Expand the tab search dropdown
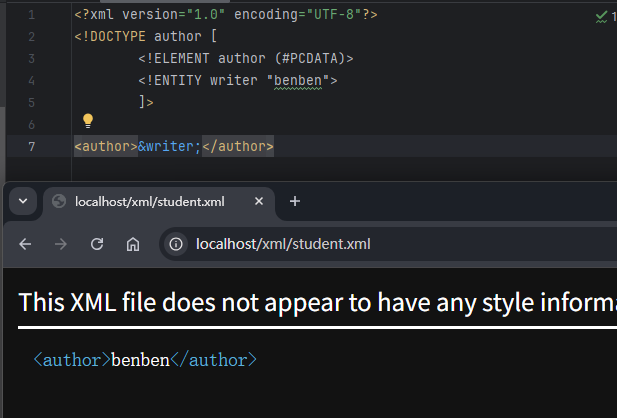Image resolution: width=617 pixels, height=418 pixels. [21, 201]
